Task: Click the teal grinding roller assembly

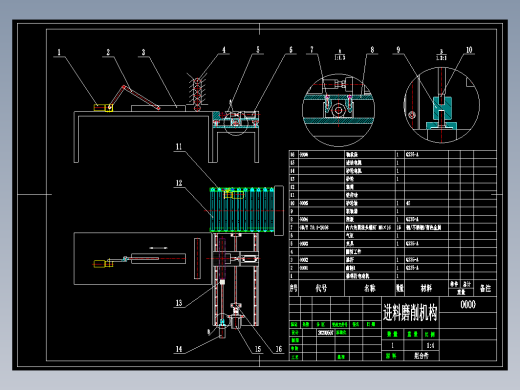Action: coord(242,209)
